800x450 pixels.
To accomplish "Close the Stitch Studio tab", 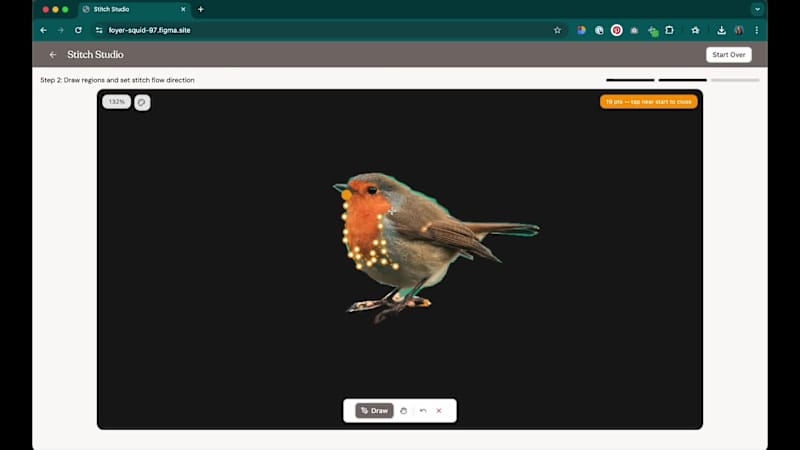I will (183, 9).
